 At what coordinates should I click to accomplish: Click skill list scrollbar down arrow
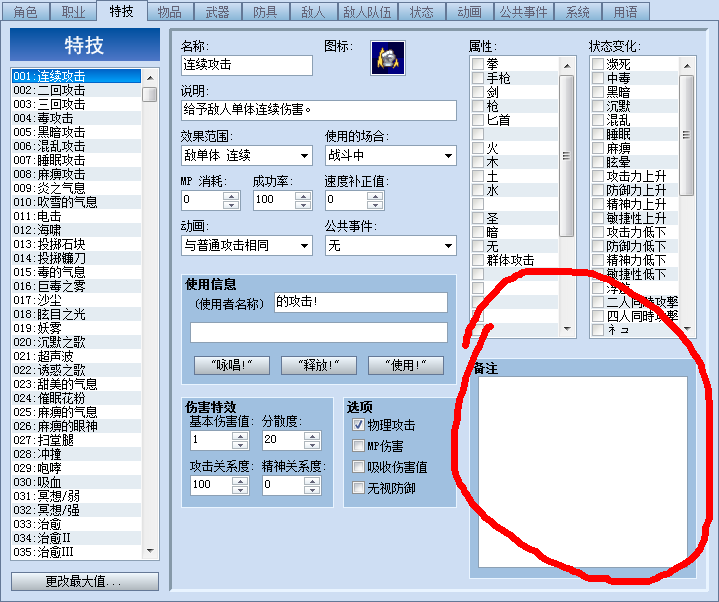(x=150, y=551)
